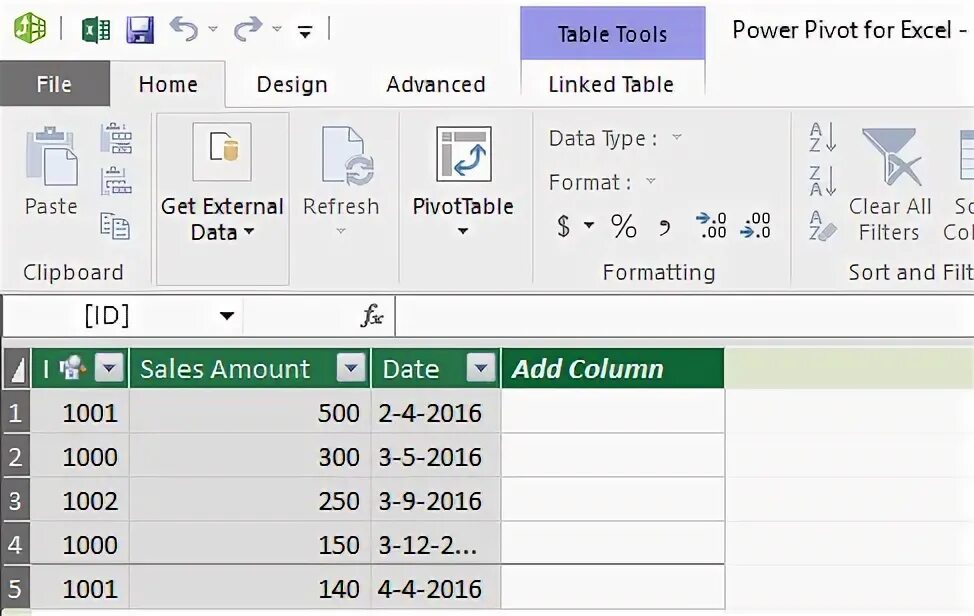Click the [ID] name box
Image resolution: width=974 pixels, height=616 pixels.
(107, 316)
